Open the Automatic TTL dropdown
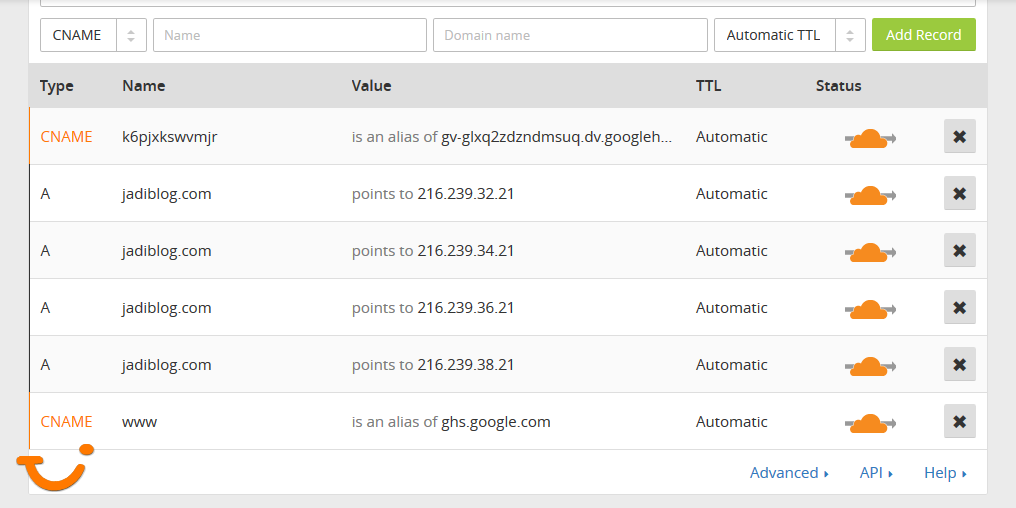Image resolution: width=1016 pixels, height=508 pixels. (789, 35)
